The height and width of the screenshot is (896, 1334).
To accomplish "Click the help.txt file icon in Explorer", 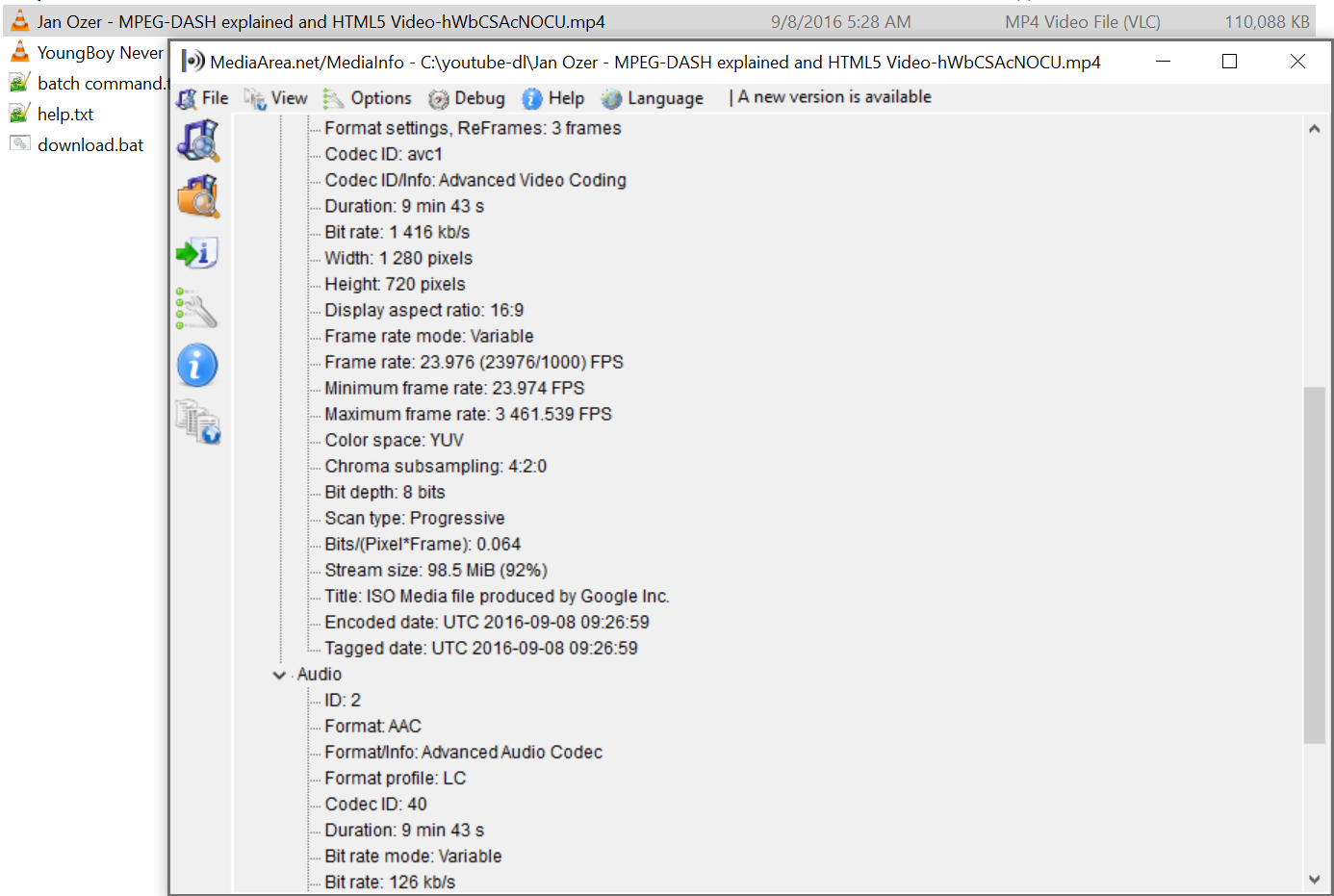I will tap(19, 114).
